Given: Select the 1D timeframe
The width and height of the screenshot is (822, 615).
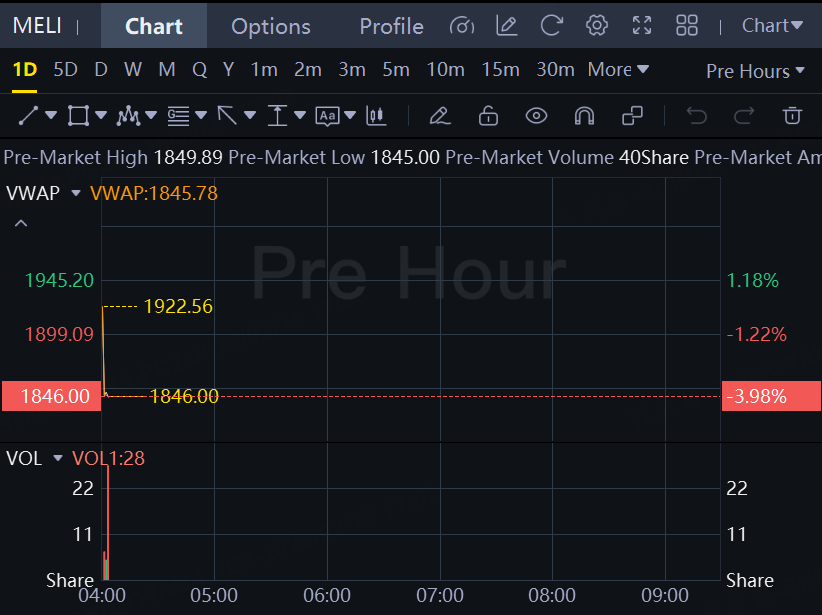Looking at the screenshot, I should 24,69.
